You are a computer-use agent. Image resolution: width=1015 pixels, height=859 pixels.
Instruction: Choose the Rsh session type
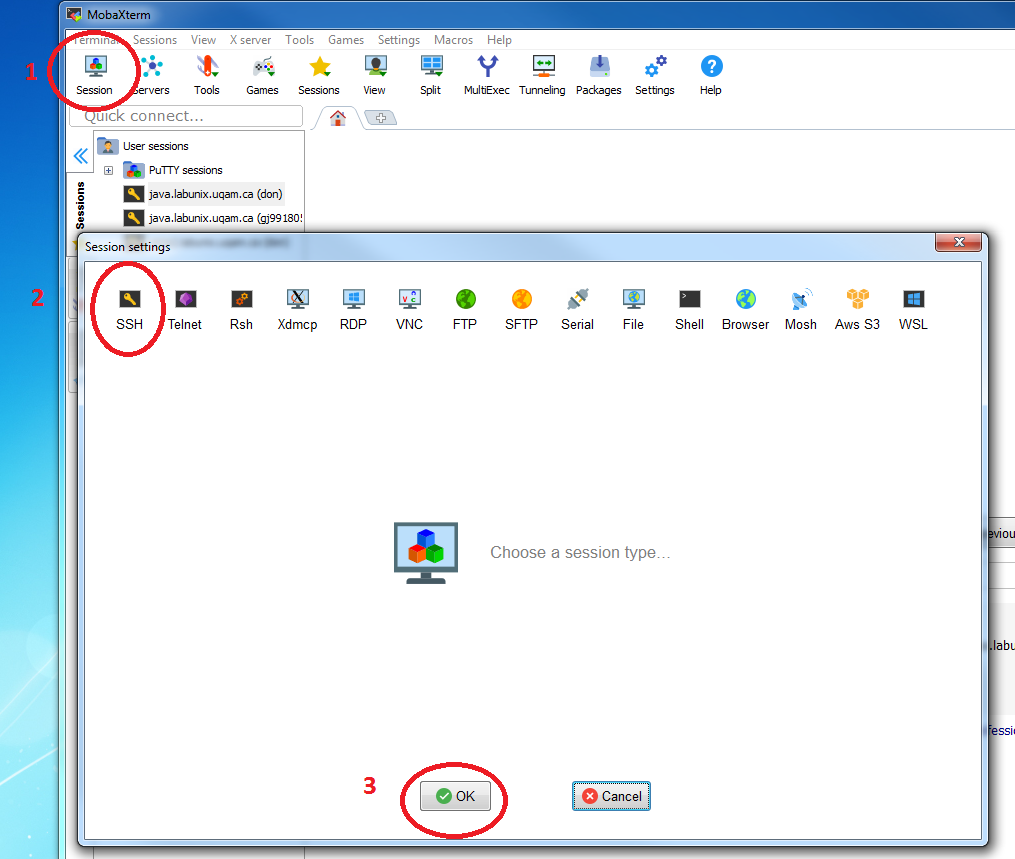(x=241, y=309)
